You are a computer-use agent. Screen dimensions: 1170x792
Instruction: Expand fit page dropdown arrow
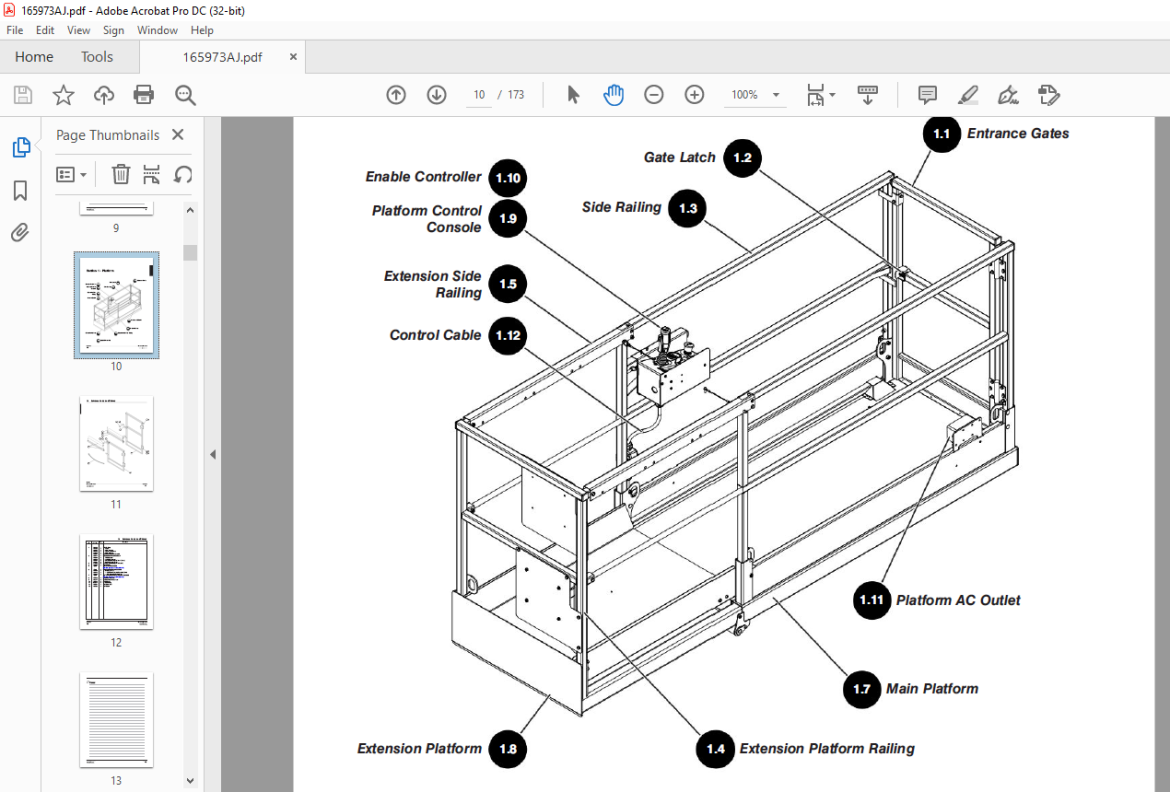pos(832,95)
